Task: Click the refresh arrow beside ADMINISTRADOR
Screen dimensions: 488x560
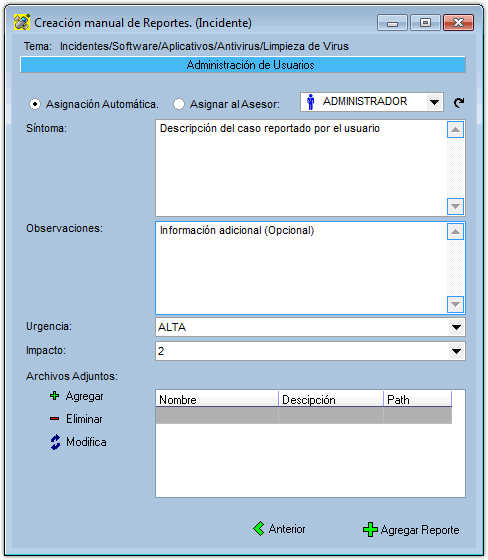Action: coord(459,103)
